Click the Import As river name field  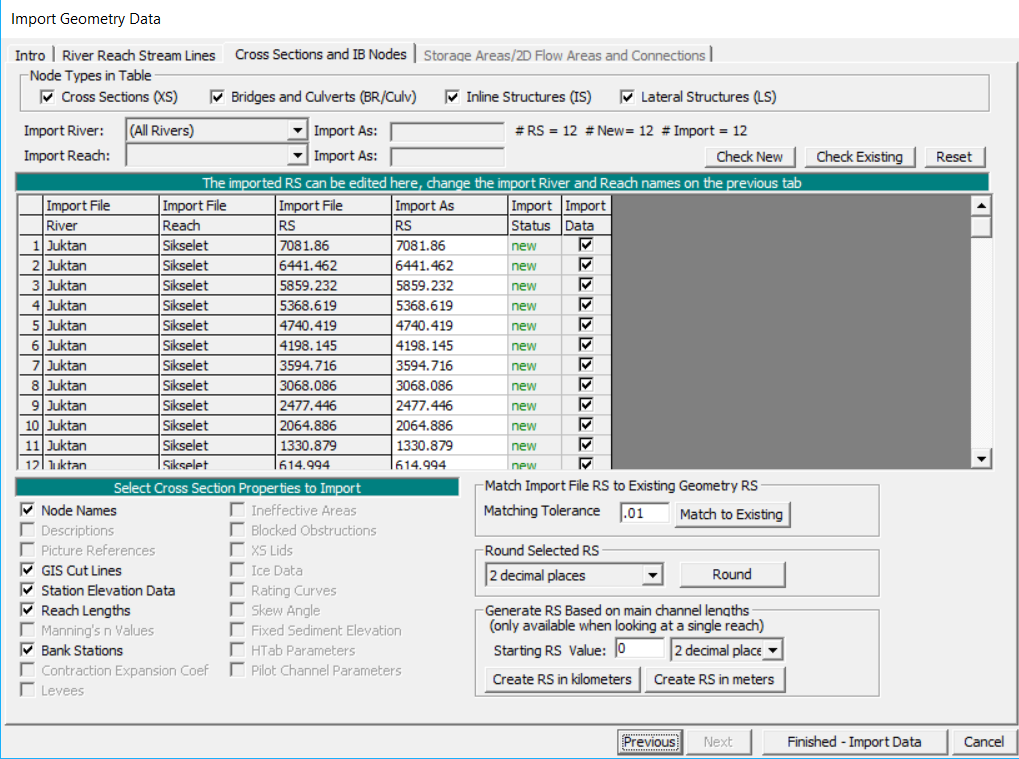point(447,132)
